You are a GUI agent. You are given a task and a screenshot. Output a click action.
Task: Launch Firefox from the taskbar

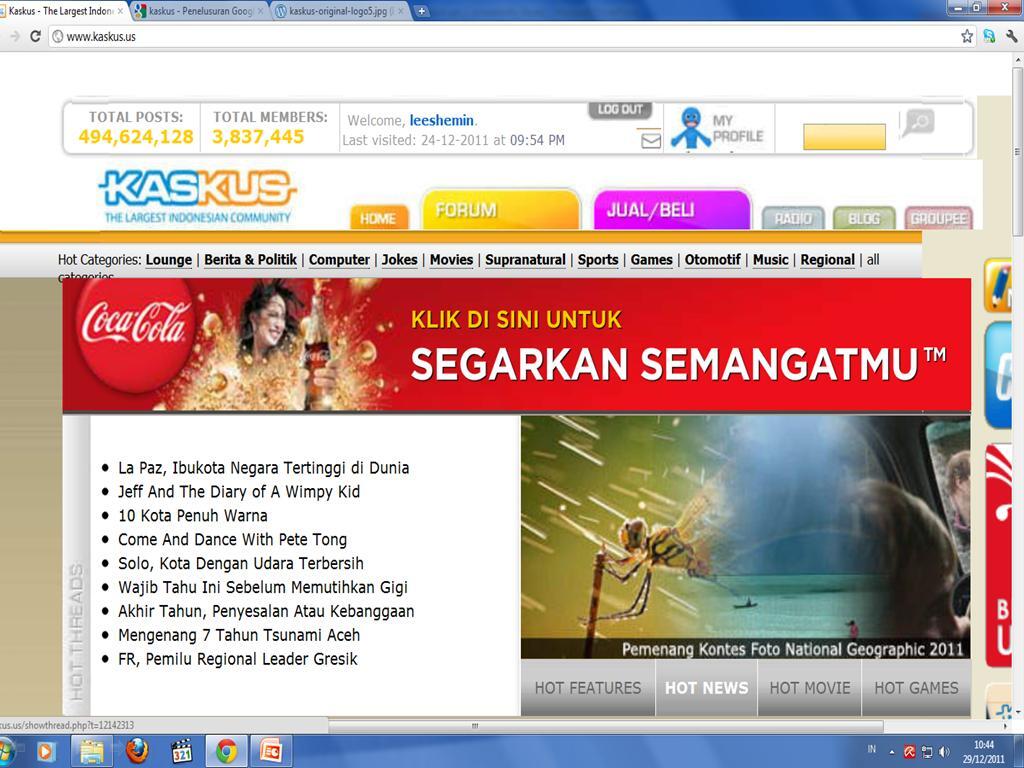point(137,750)
